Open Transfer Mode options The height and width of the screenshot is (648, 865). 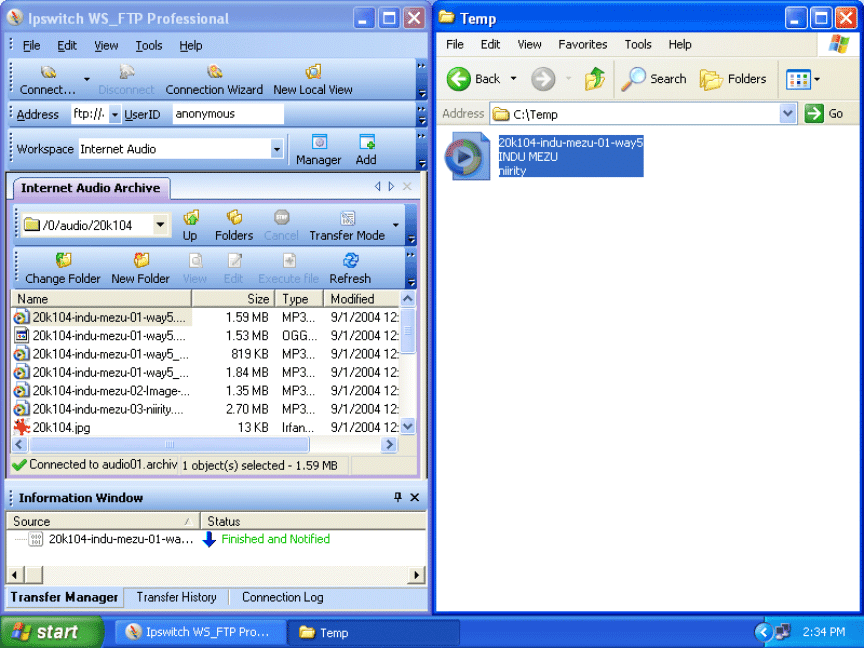coord(347,225)
